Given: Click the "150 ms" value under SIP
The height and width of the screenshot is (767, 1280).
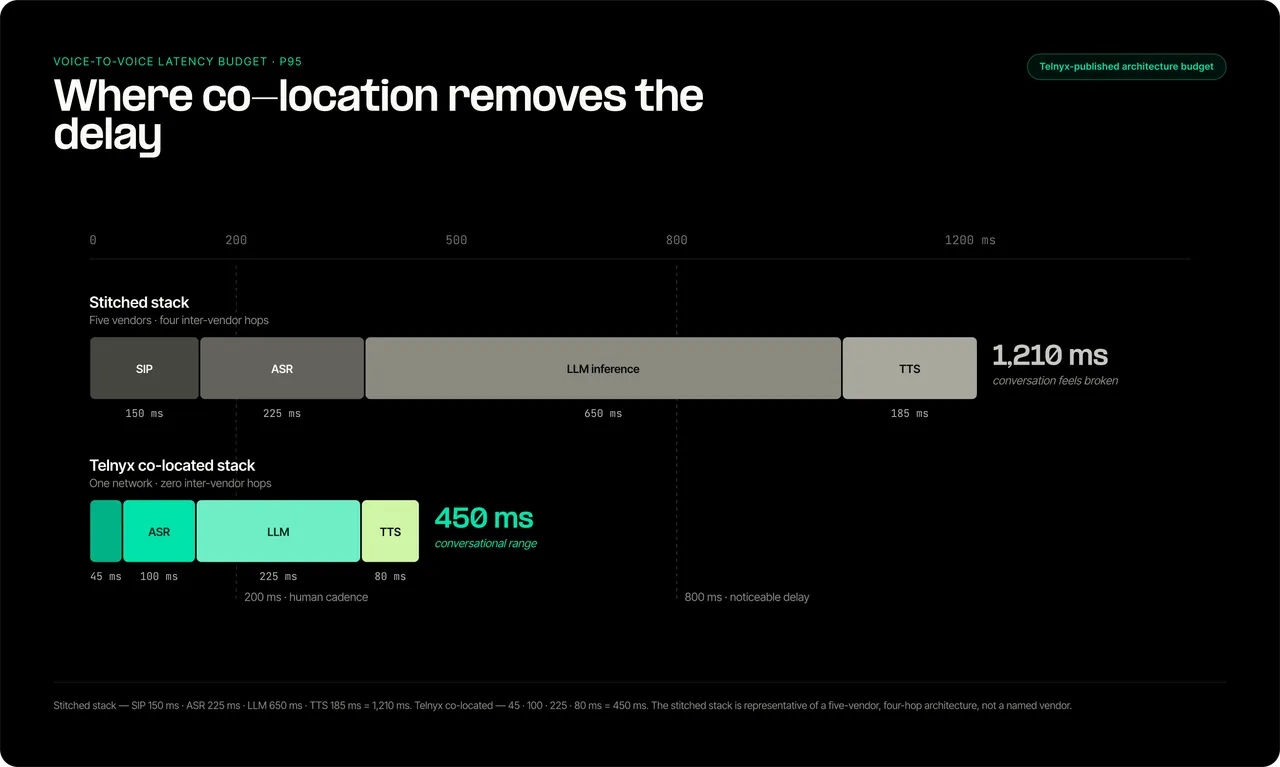Looking at the screenshot, I should click(x=144, y=413).
